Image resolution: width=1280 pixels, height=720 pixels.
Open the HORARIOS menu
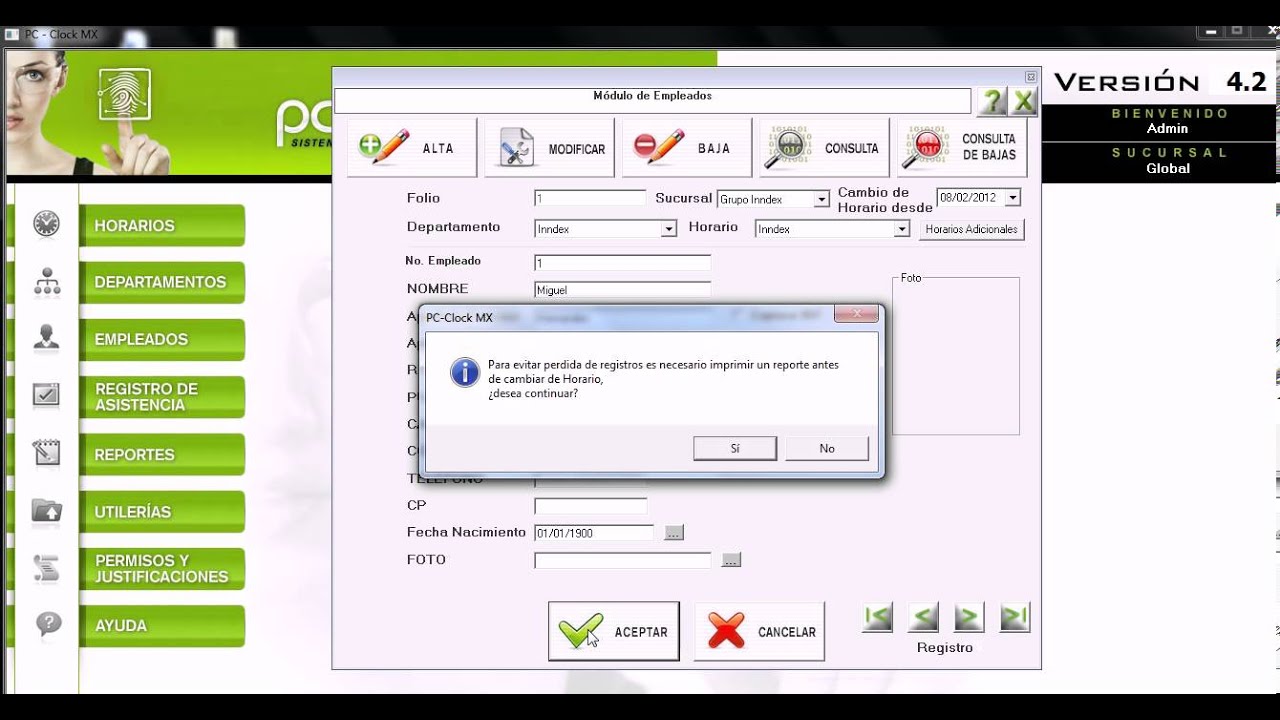point(162,226)
